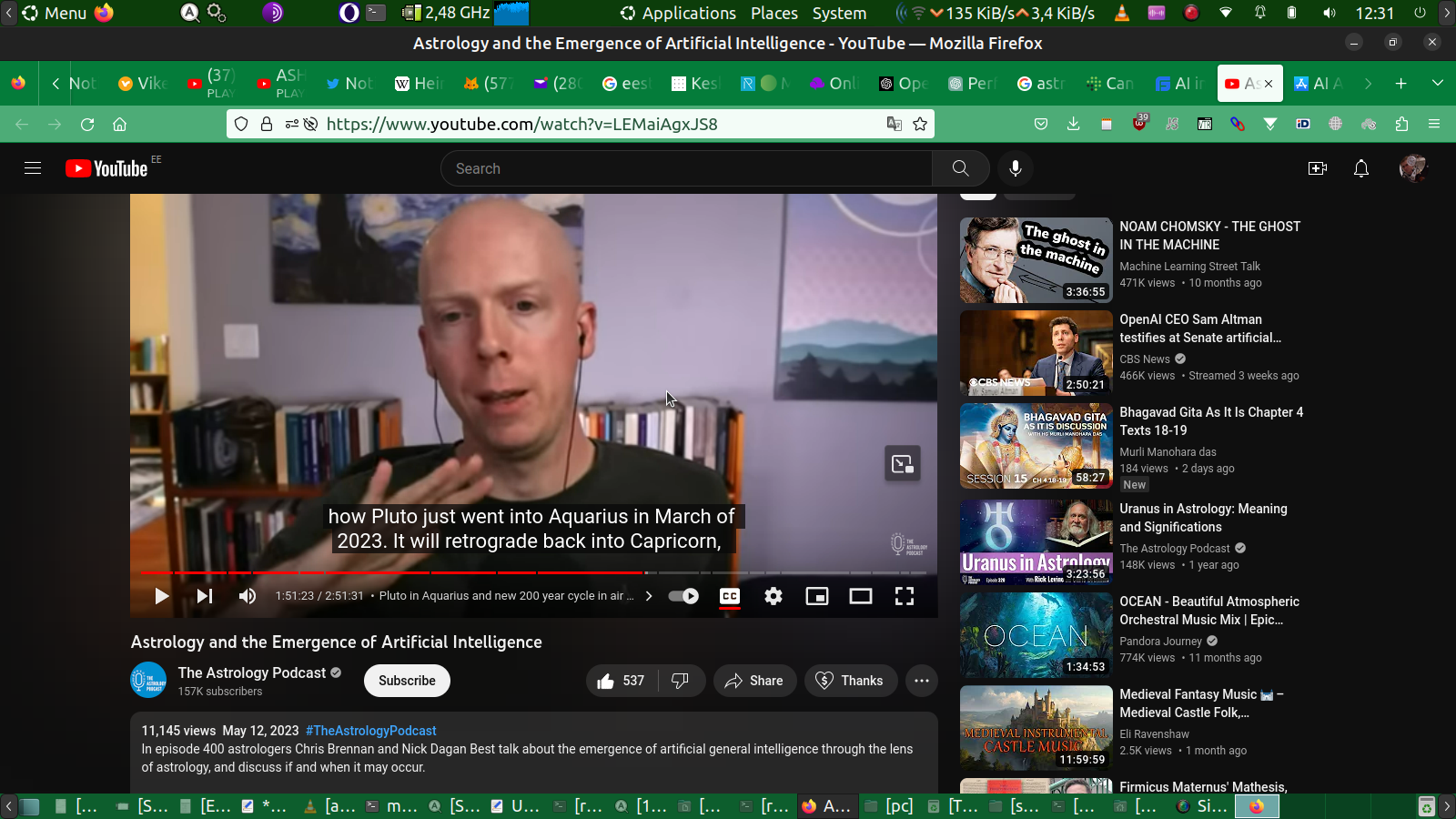Switch to the "Perf" tab
1456x819 pixels.
pos(973,83)
